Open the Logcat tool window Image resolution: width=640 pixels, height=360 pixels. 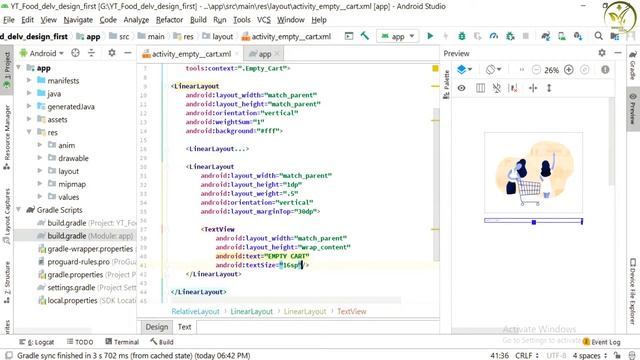(36, 342)
